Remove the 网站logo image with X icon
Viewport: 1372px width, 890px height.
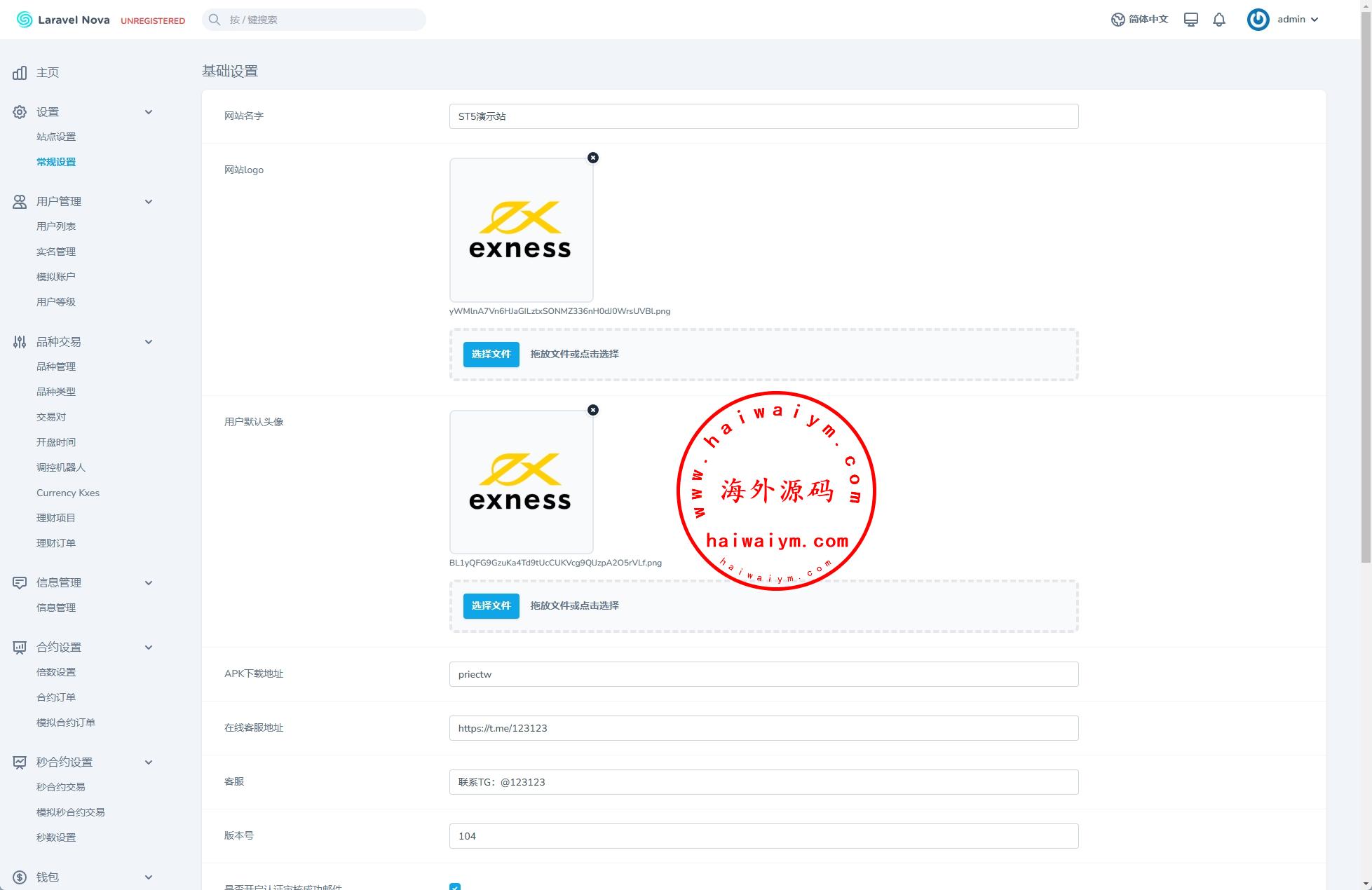593,158
